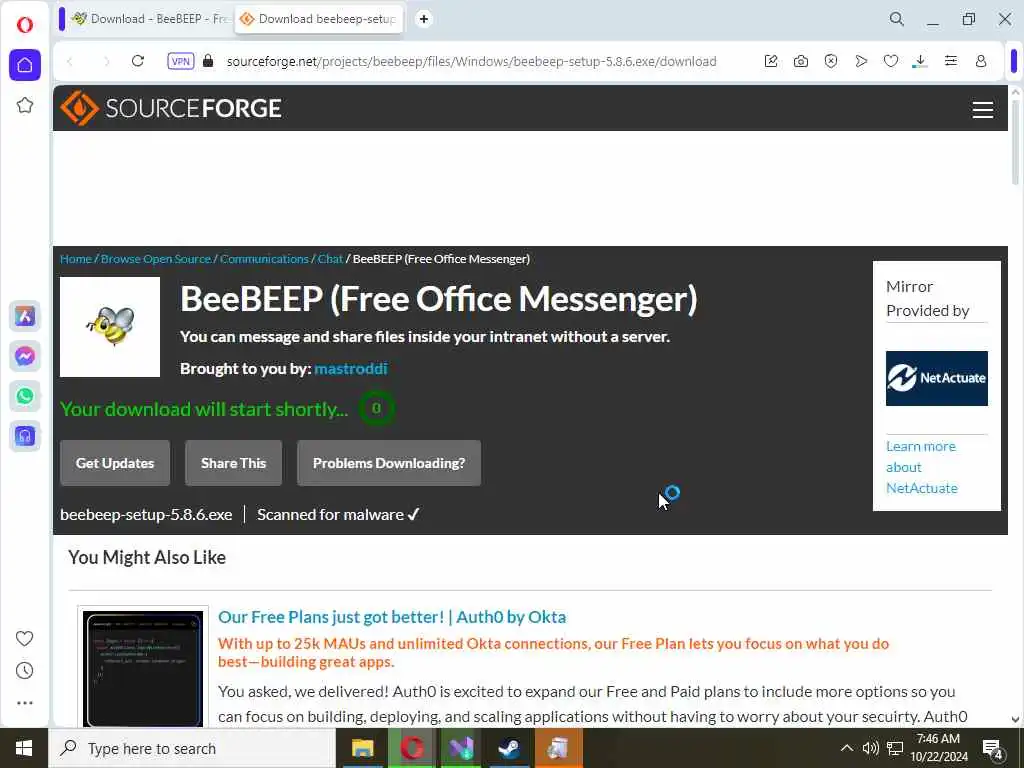Click the Opera logo menu icon
The width and height of the screenshot is (1024, 768).
(25, 25)
